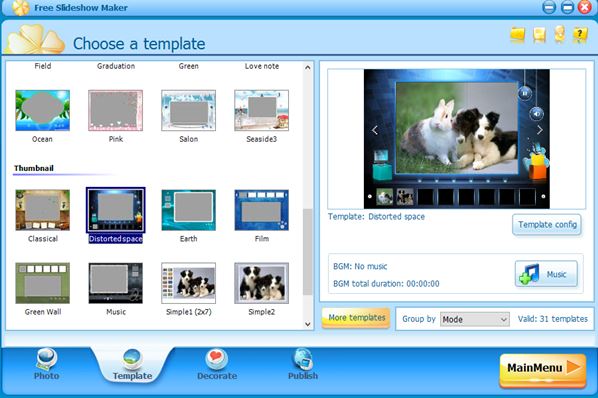Viewport: 598px width, 398px height.
Task: Expand the Group by Mode dropdown
Action: (474, 319)
